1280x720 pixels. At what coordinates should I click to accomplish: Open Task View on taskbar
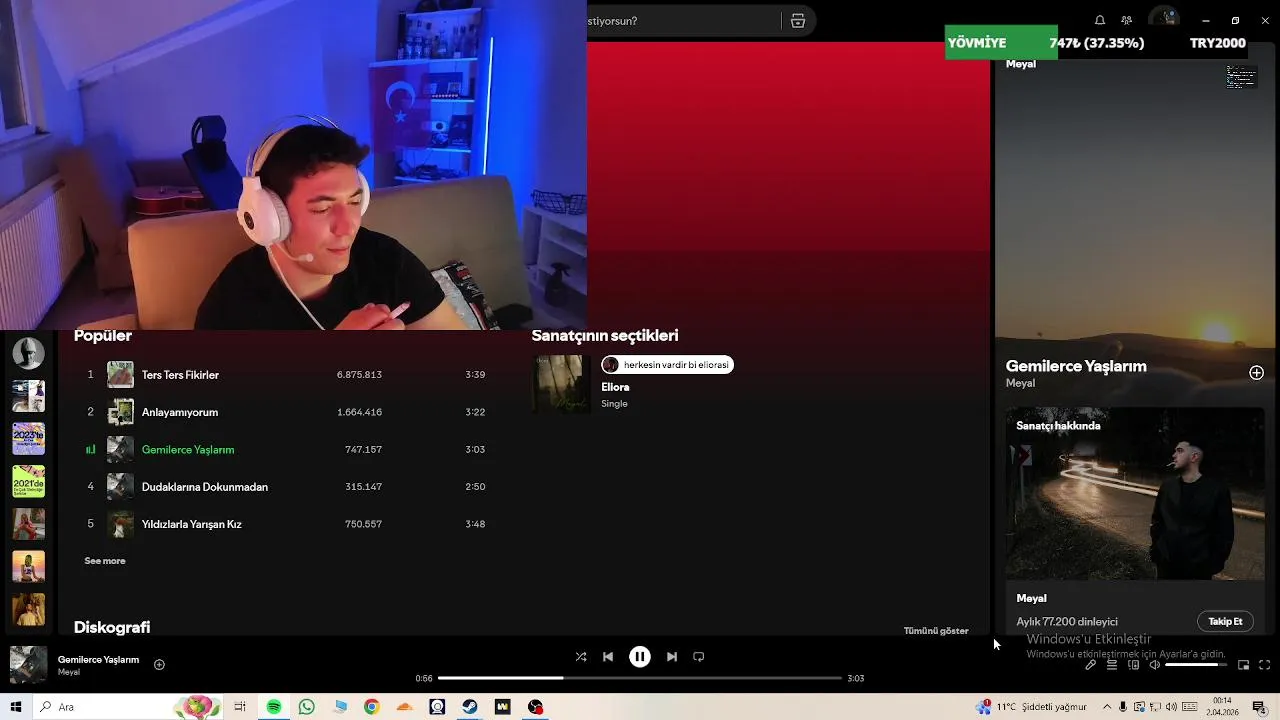pos(240,707)
